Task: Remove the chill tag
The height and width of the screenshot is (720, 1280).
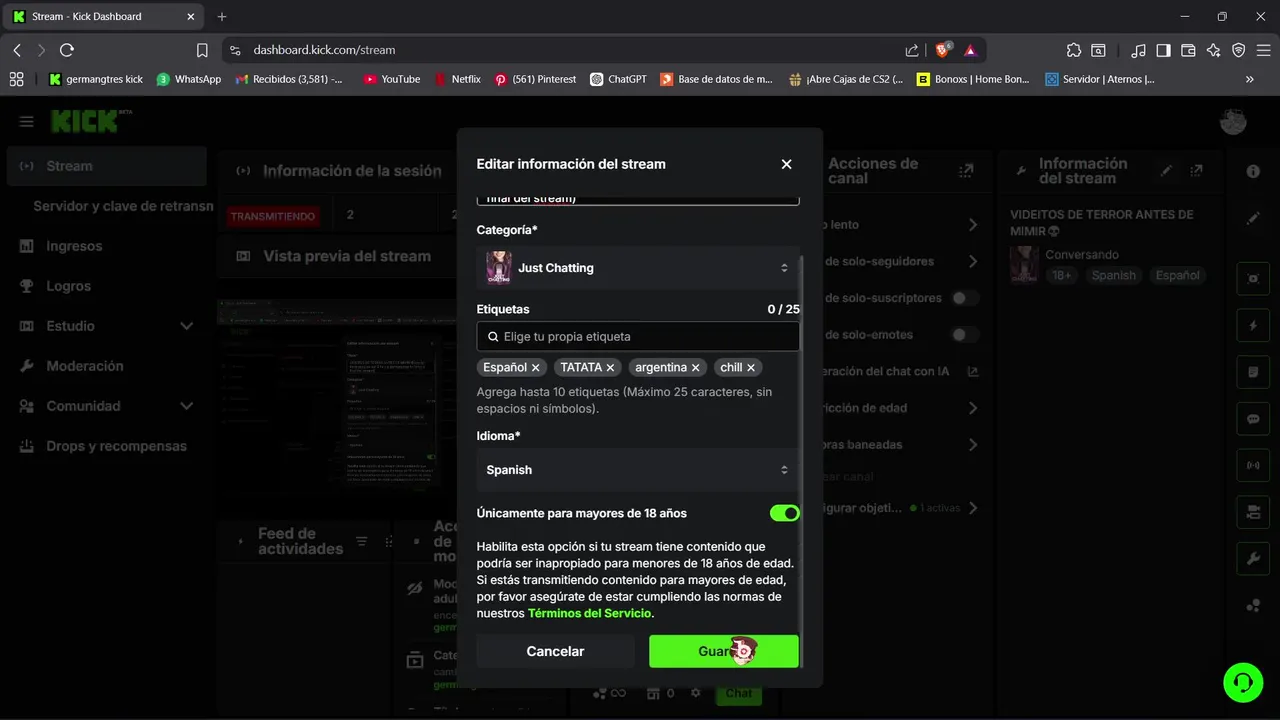Action: [751, 368]
